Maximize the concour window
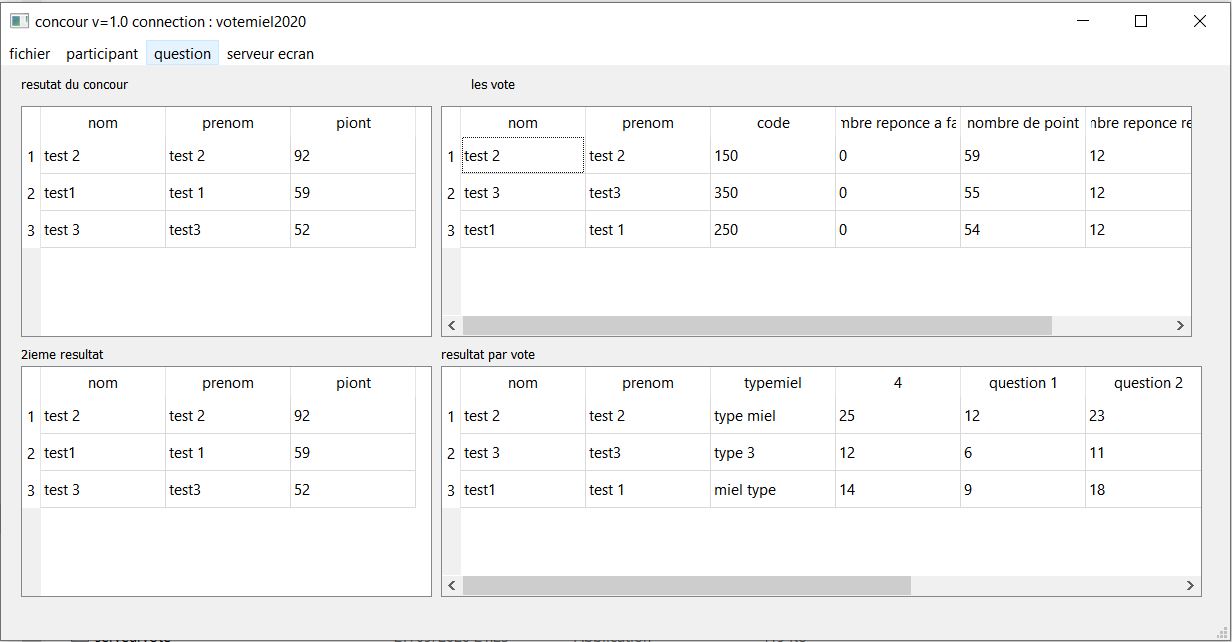The height and width of the screenshot is (642, 1232). pyautogui.click(x=1141, y=21)
